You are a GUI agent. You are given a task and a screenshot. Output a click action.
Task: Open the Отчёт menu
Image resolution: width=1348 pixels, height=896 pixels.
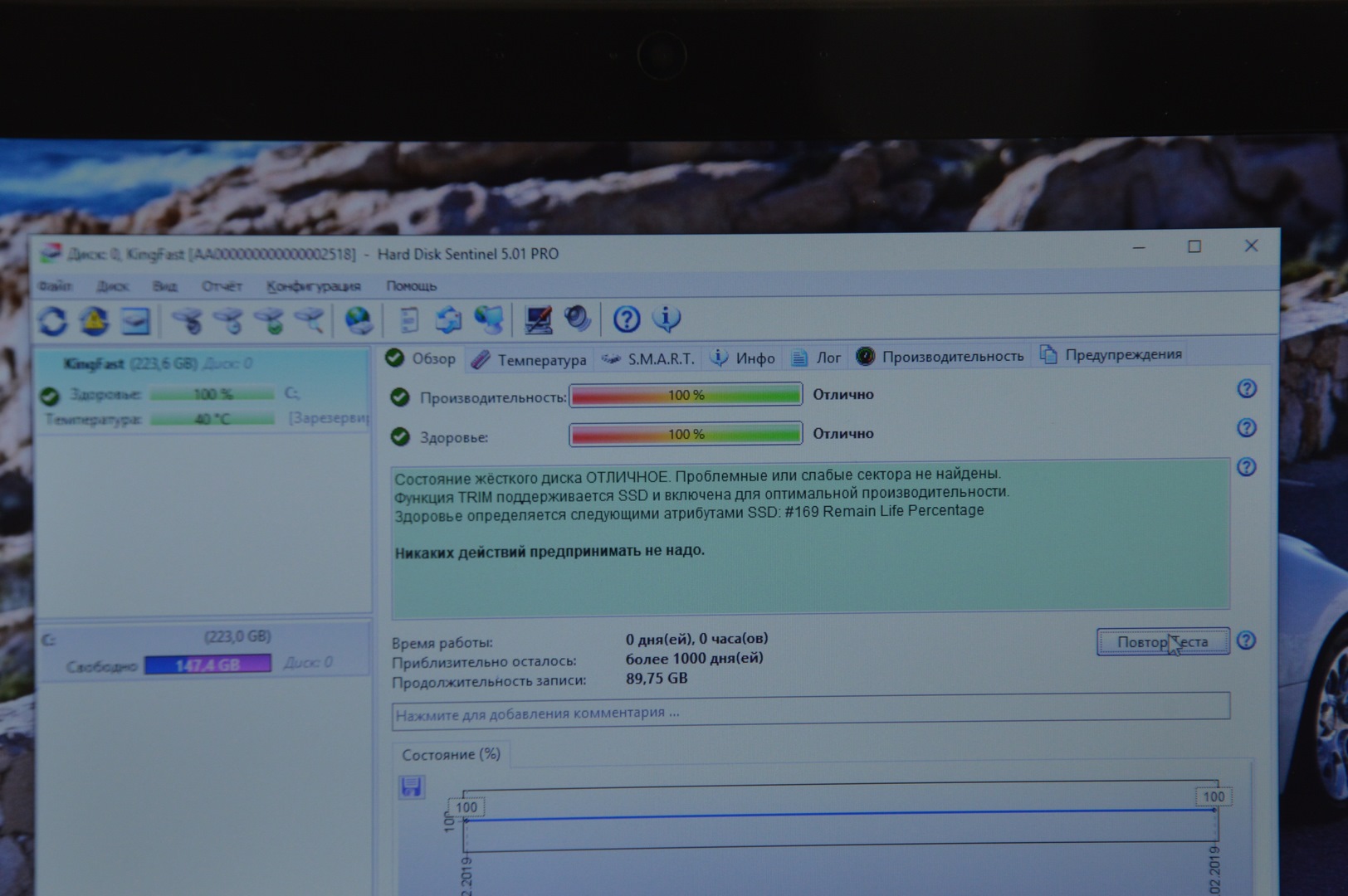tap(222, 286)
